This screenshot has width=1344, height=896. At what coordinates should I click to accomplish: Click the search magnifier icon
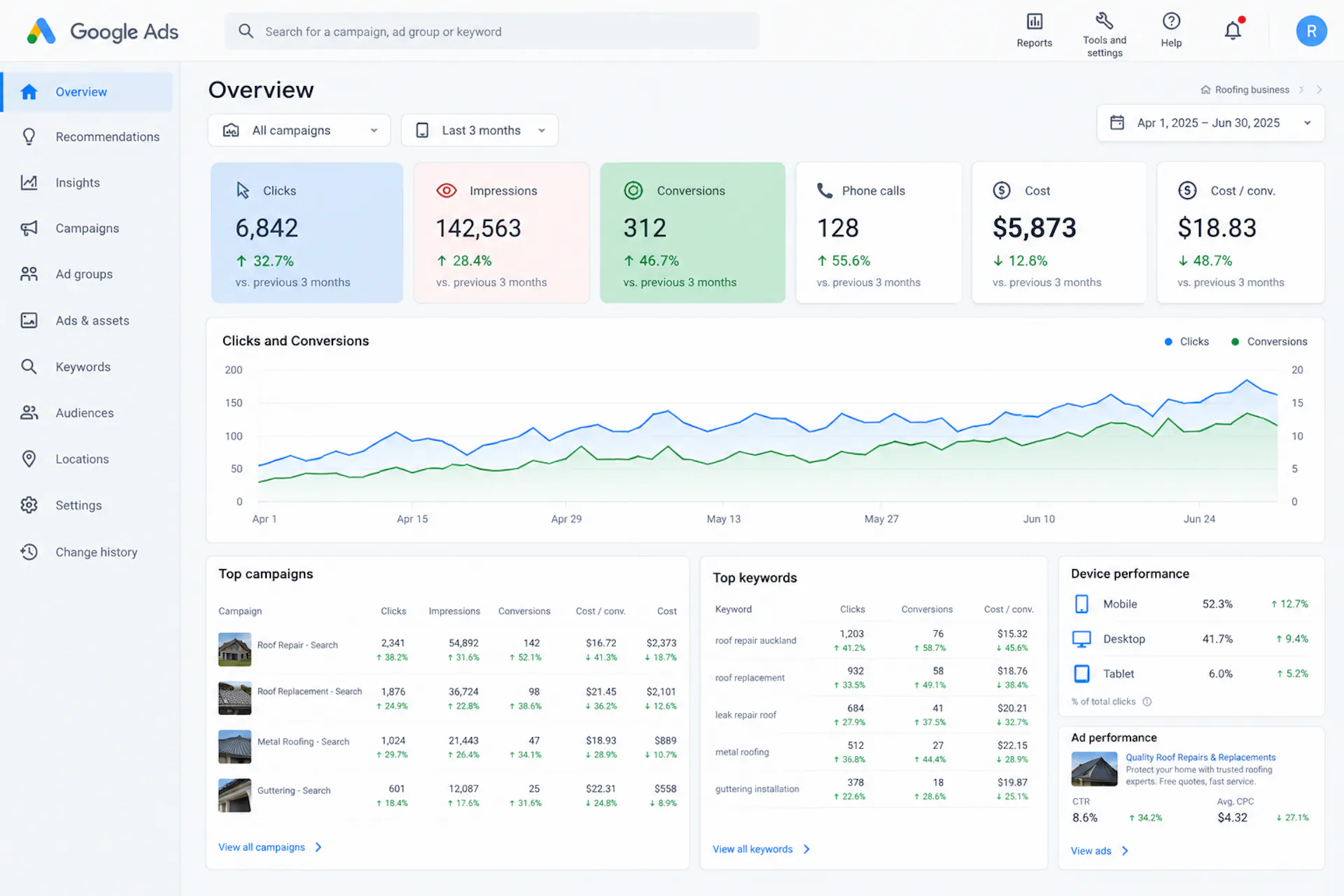[x=246, y=31]
